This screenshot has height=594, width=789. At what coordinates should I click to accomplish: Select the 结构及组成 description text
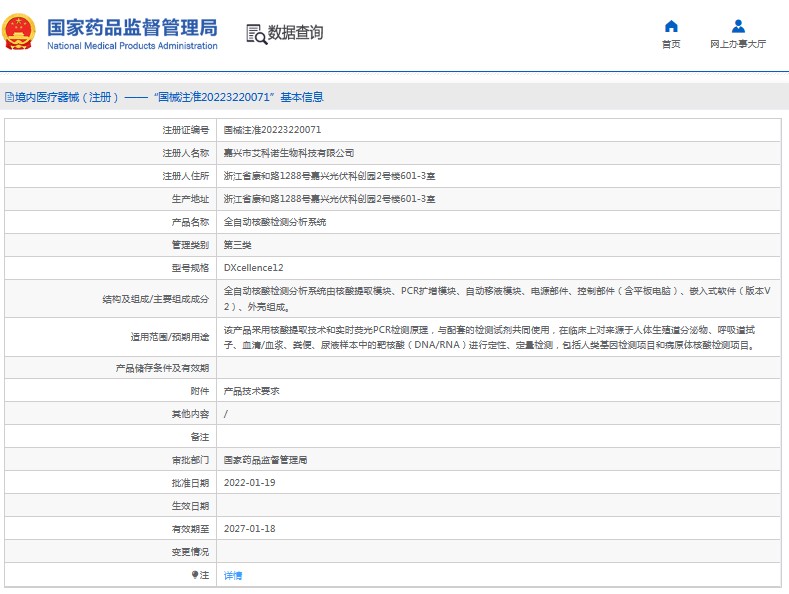pyautogui.click(x=497, y=299)
